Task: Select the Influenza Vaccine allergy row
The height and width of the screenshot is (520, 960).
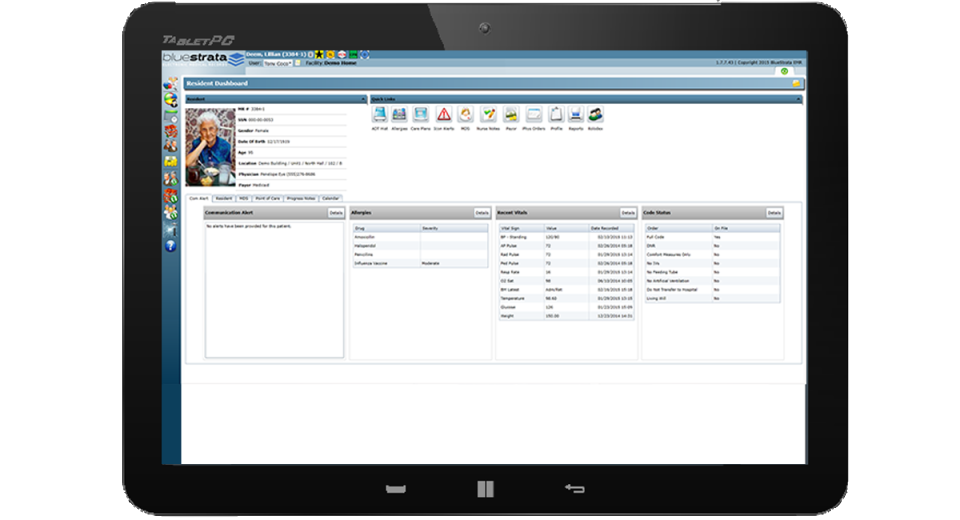Action: [420, 263]
